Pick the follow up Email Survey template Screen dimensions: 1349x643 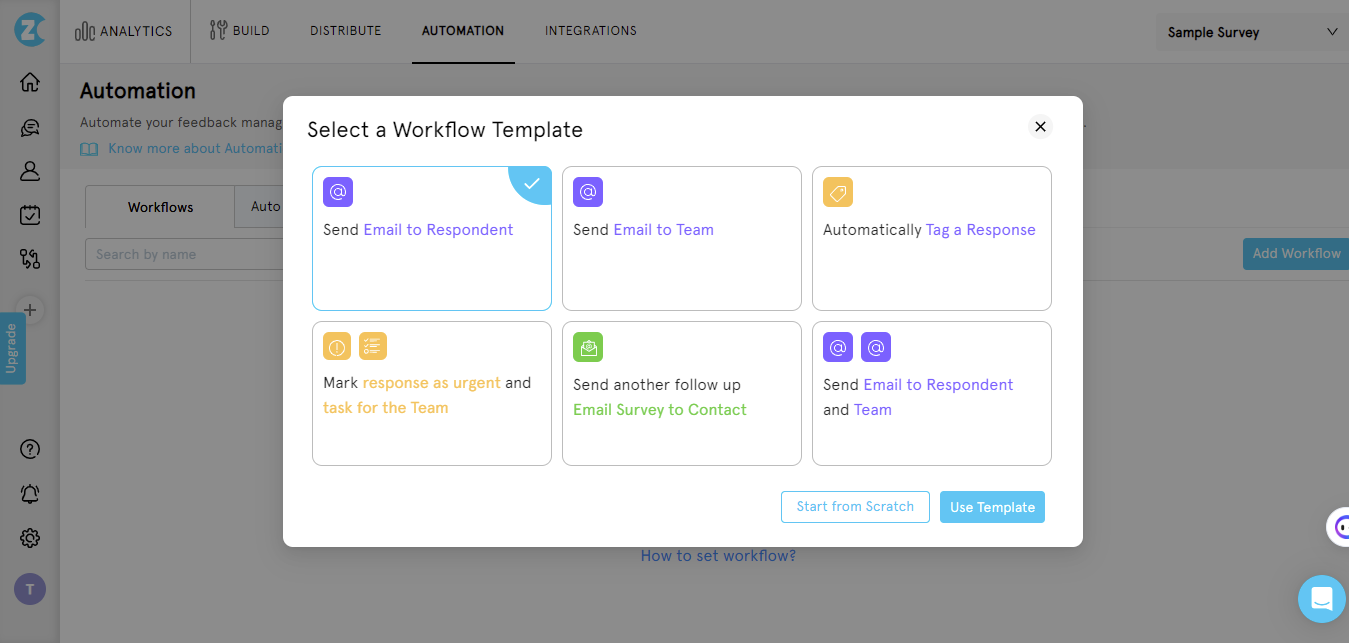[681, 393]
